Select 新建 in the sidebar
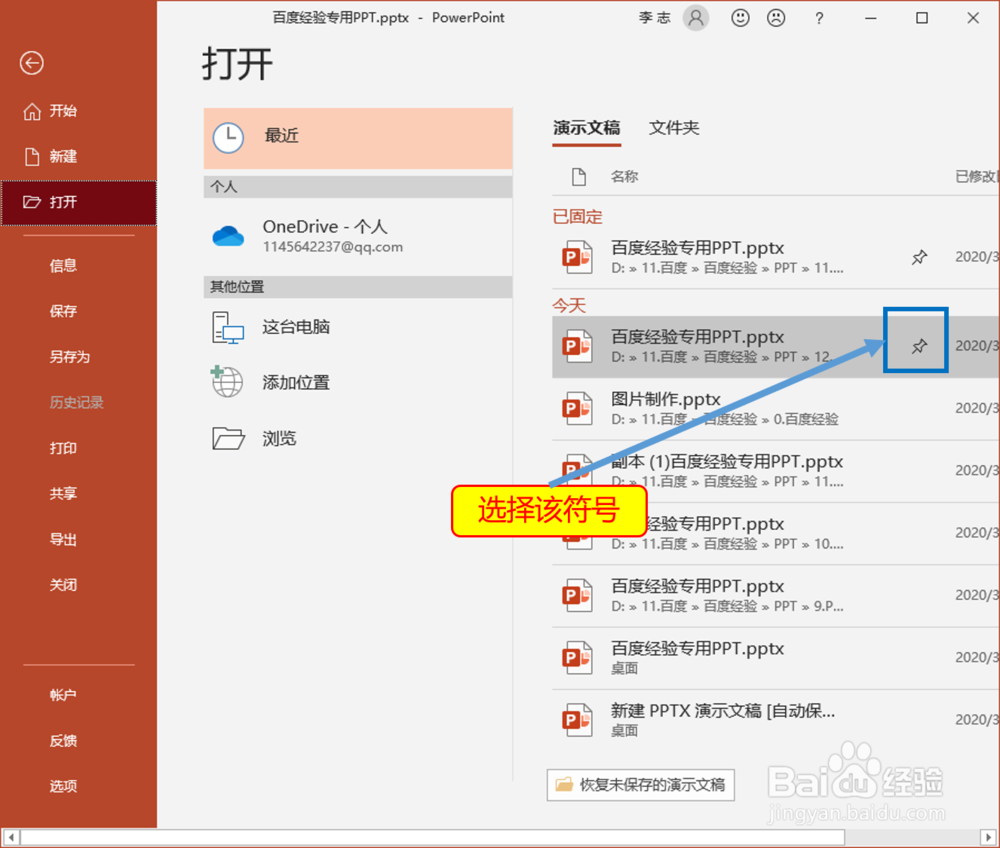This screenshot has height=848, width=1000. (x=62, y=156)
